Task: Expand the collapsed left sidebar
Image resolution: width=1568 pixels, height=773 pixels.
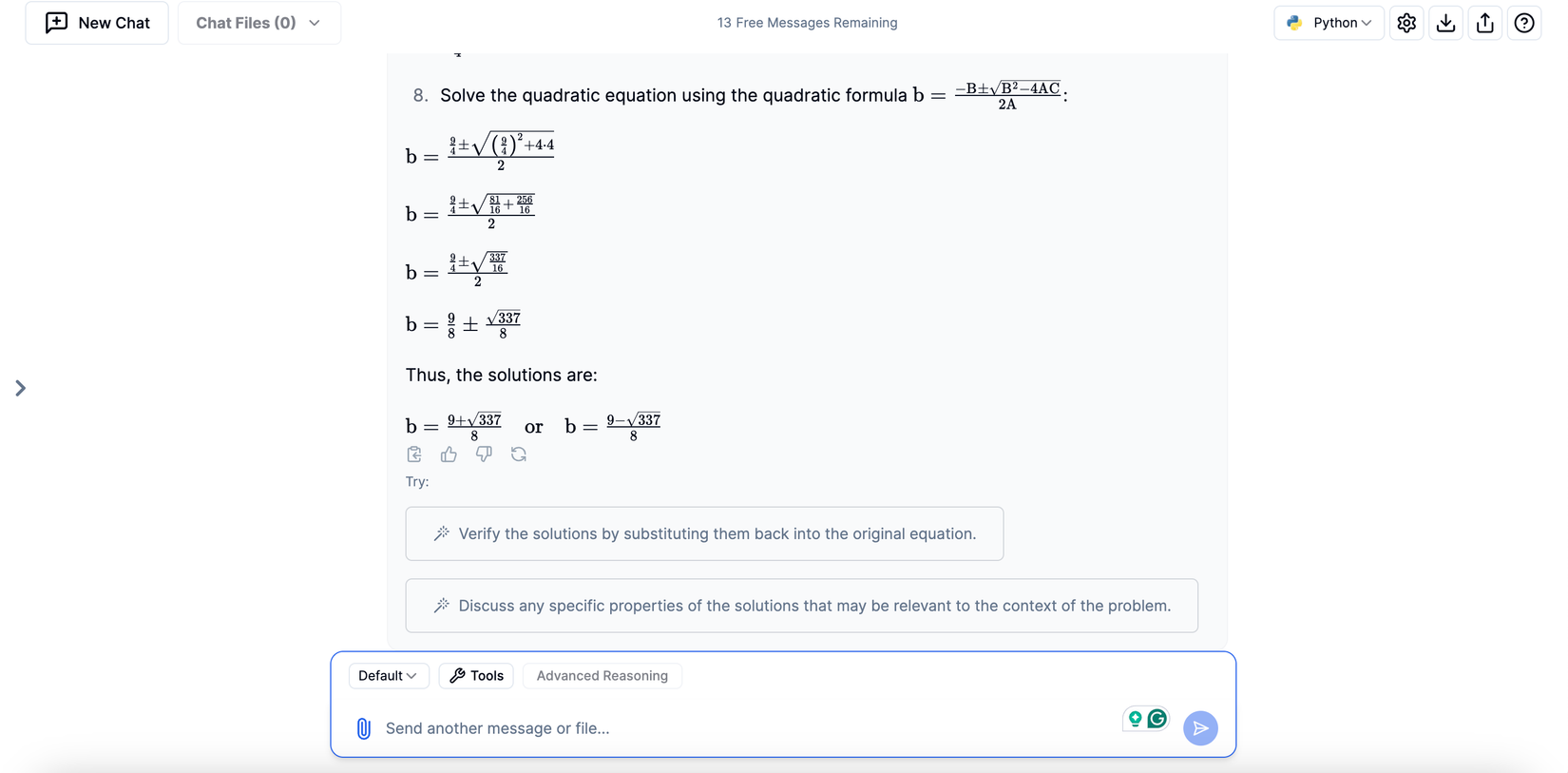Action: 21,388
